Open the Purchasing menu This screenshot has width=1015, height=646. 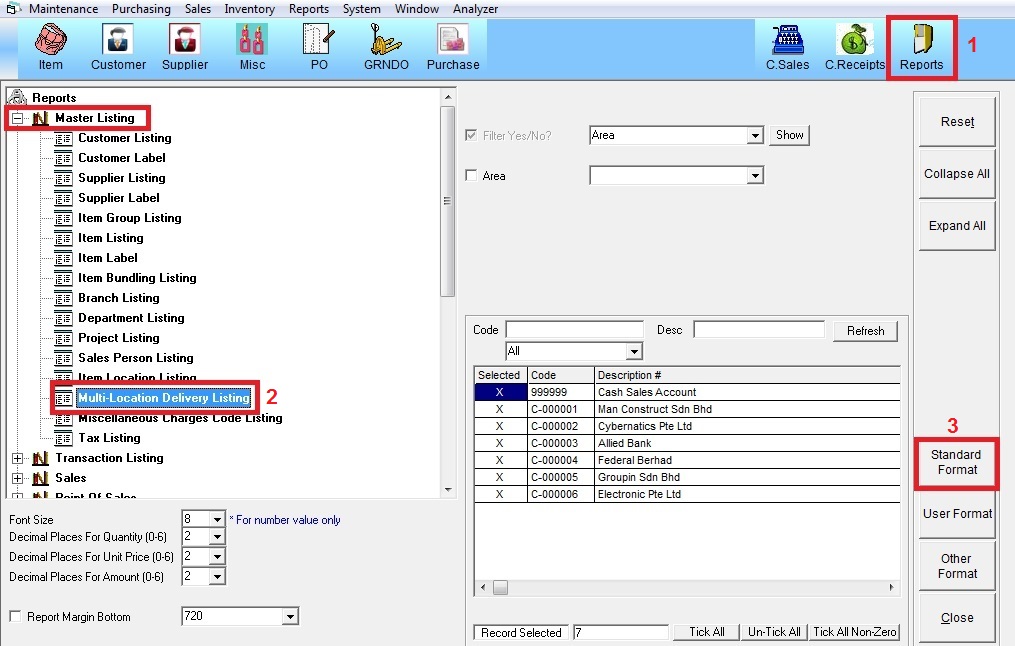click(141, 9)
